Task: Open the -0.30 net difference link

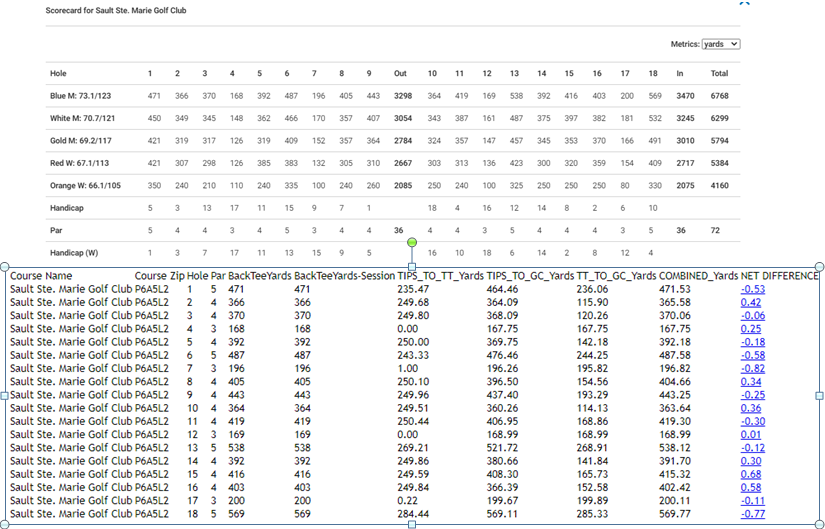Action: pos(752,421)
